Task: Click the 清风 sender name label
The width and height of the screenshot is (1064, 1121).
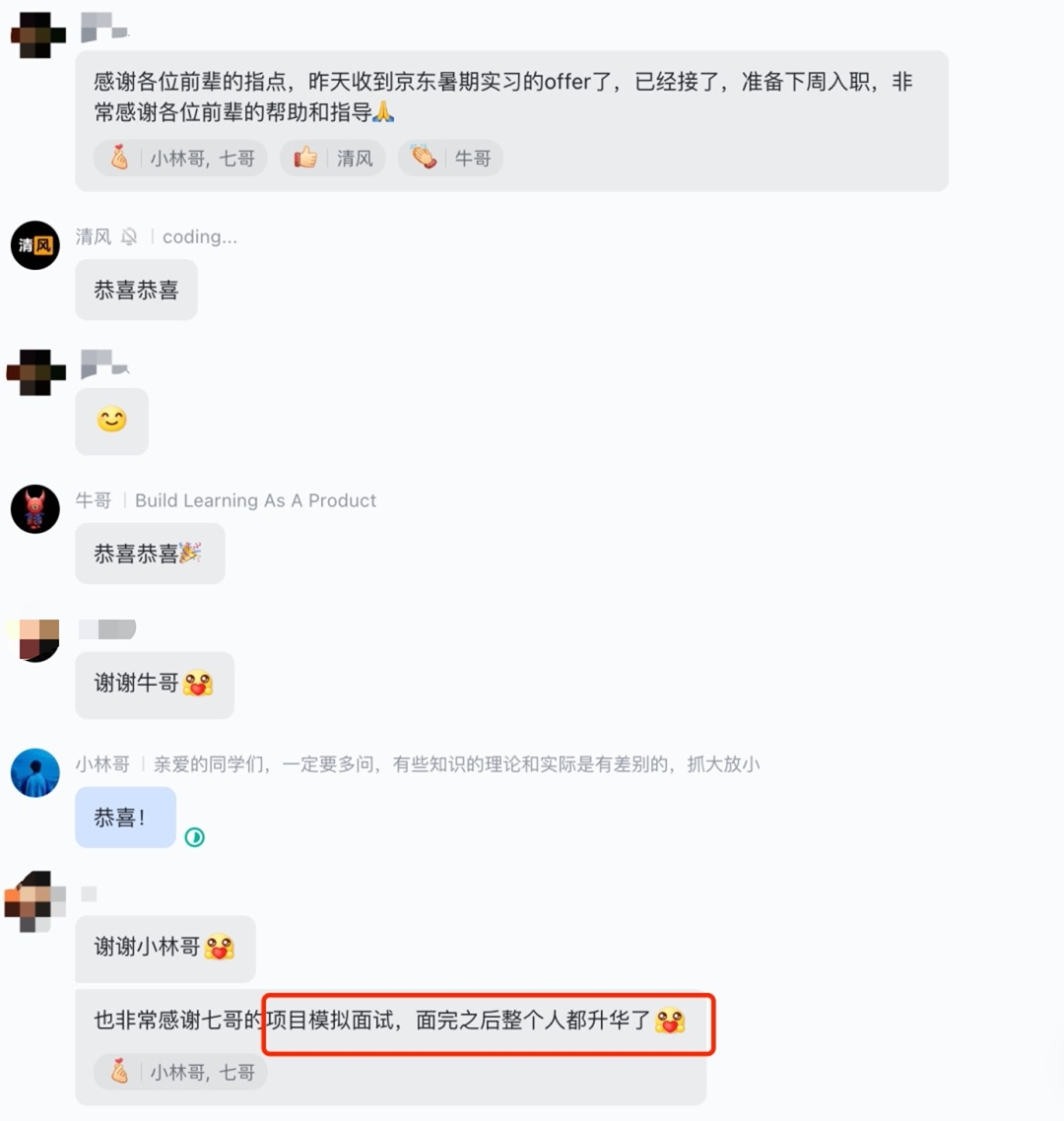Action: click(94, 236)
